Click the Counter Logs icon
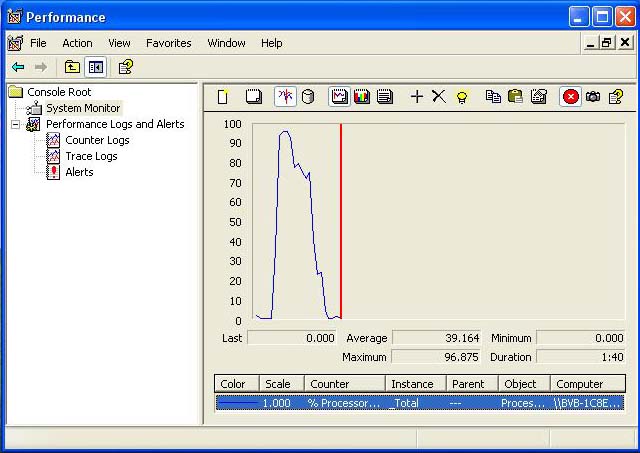Screen dimensions: 640x453 (x=53, y=140)
